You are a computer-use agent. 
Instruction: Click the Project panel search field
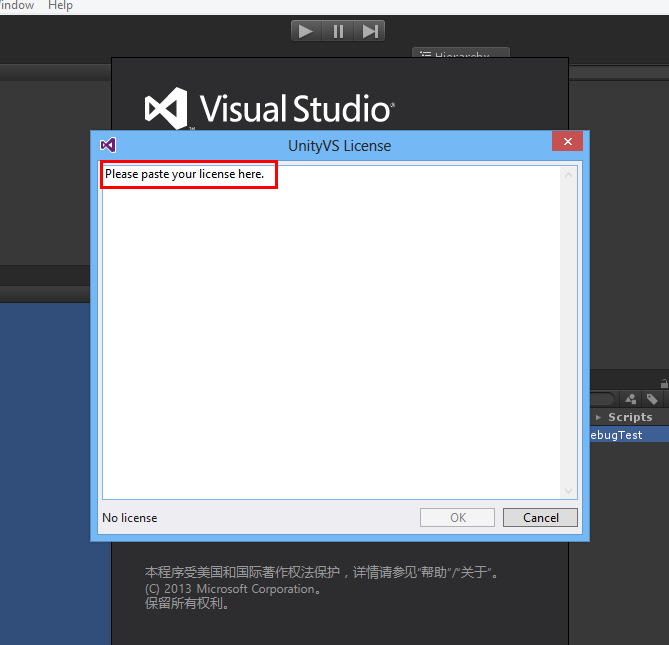point(602,399)
